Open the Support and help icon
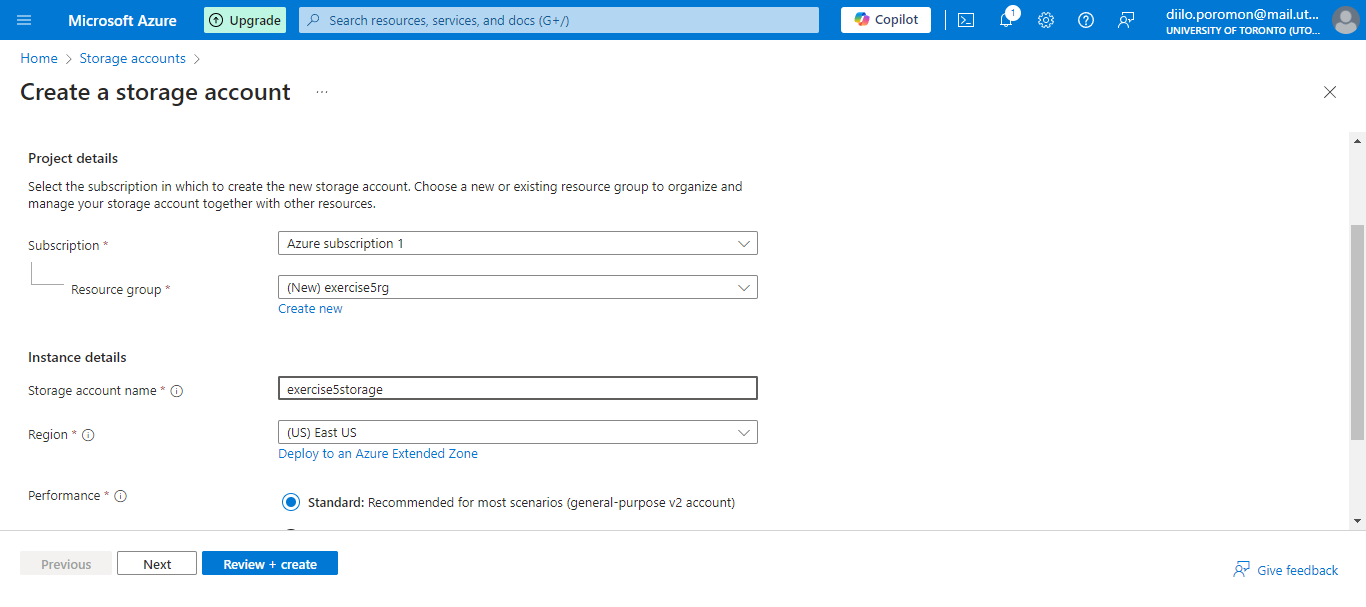This screenshot has height=607, width=1366. pyautogui.click(x=1086, y=20)
